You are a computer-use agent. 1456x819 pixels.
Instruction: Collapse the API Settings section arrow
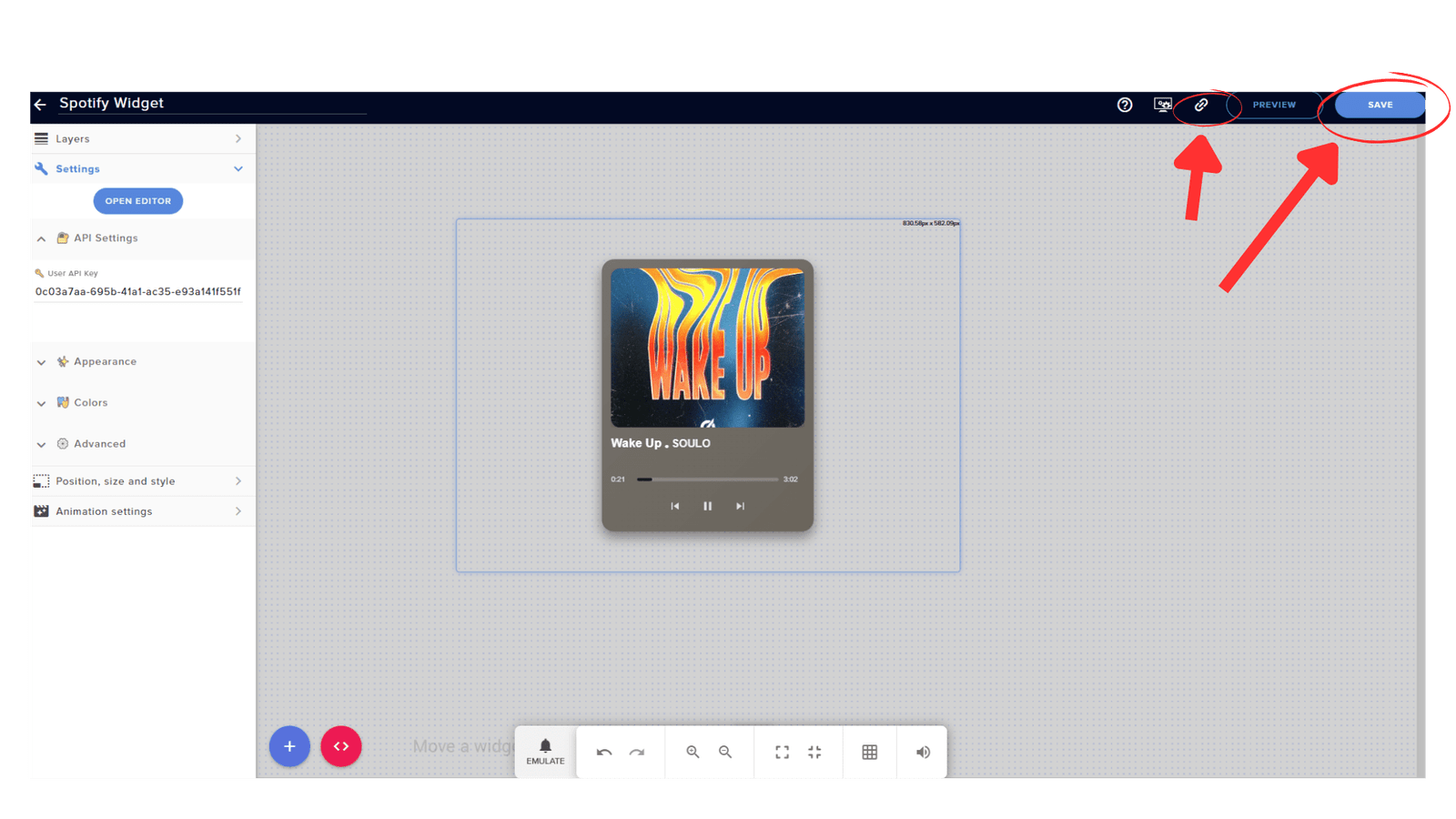pos(41,238)
